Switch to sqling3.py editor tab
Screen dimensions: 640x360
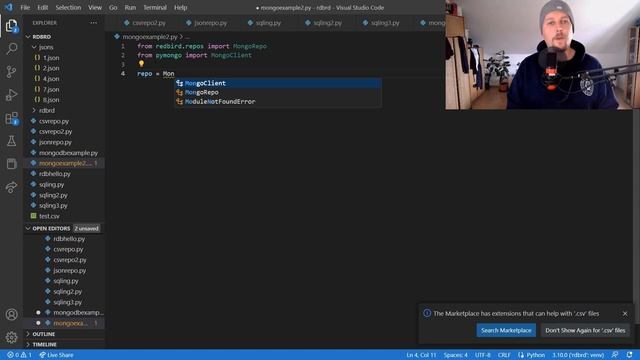point(381,23)
